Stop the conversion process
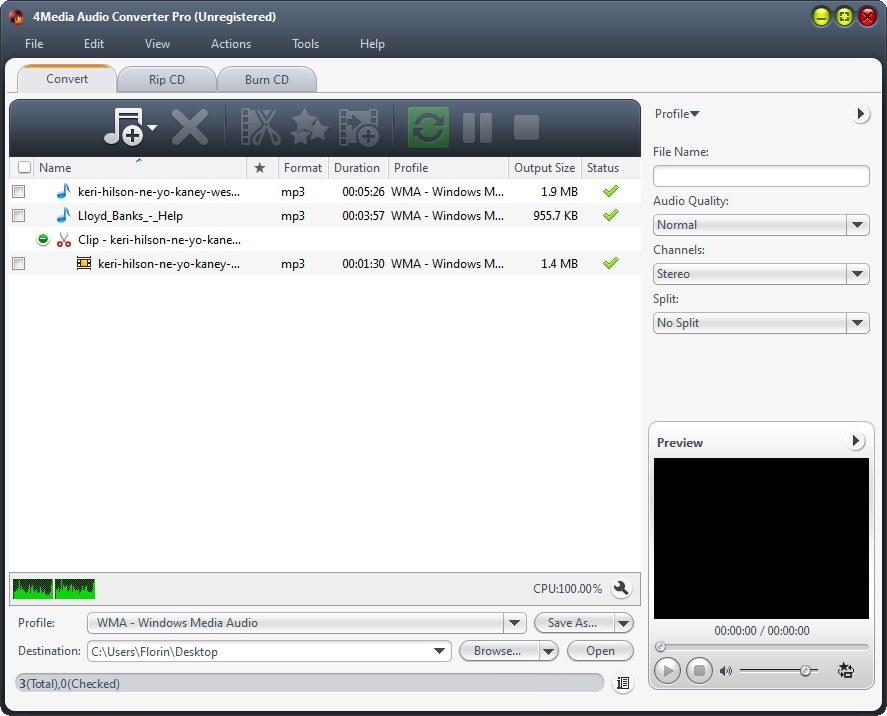The image size is (887, 716). coord(526,127)
